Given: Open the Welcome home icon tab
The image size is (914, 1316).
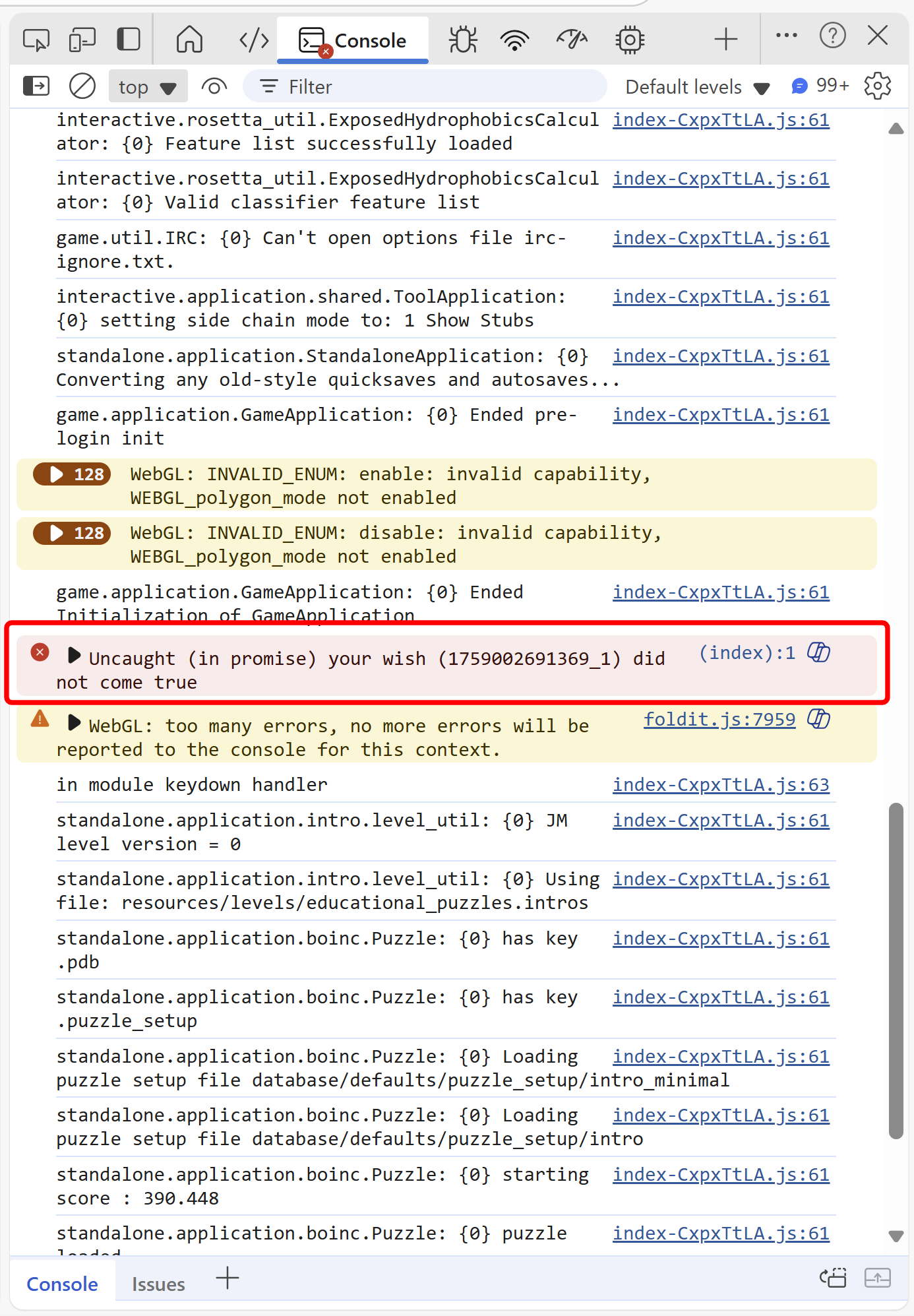Looking at the screenshot, I should [189, 40].
